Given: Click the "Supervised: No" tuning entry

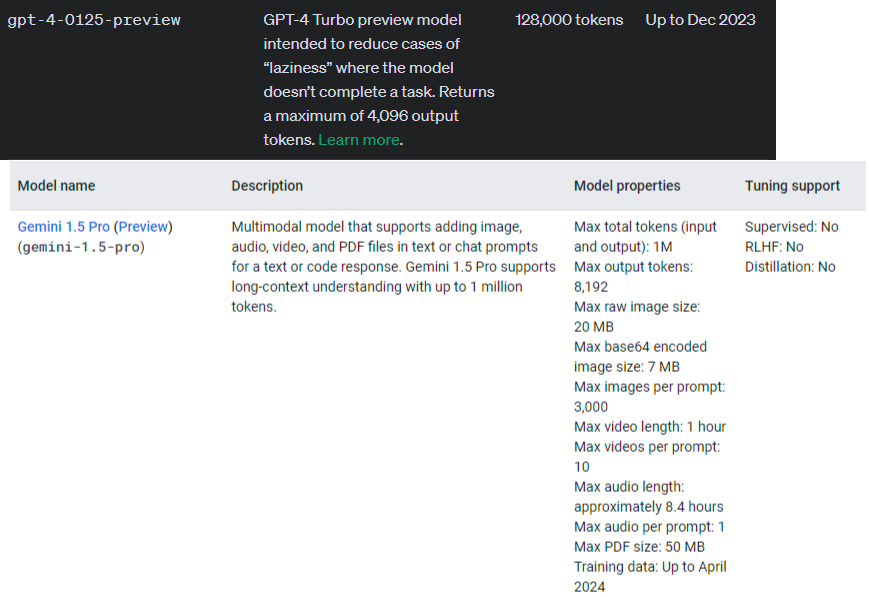Looking at the screenshot, I should [x=791, y=227].
